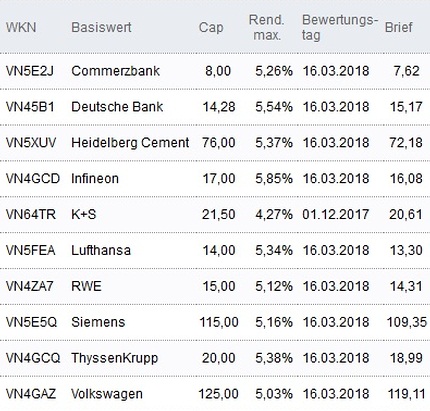This screenshot has height=411, width=430.
Task: Sort by Rend. max. header
Action: tap(266, 27)
